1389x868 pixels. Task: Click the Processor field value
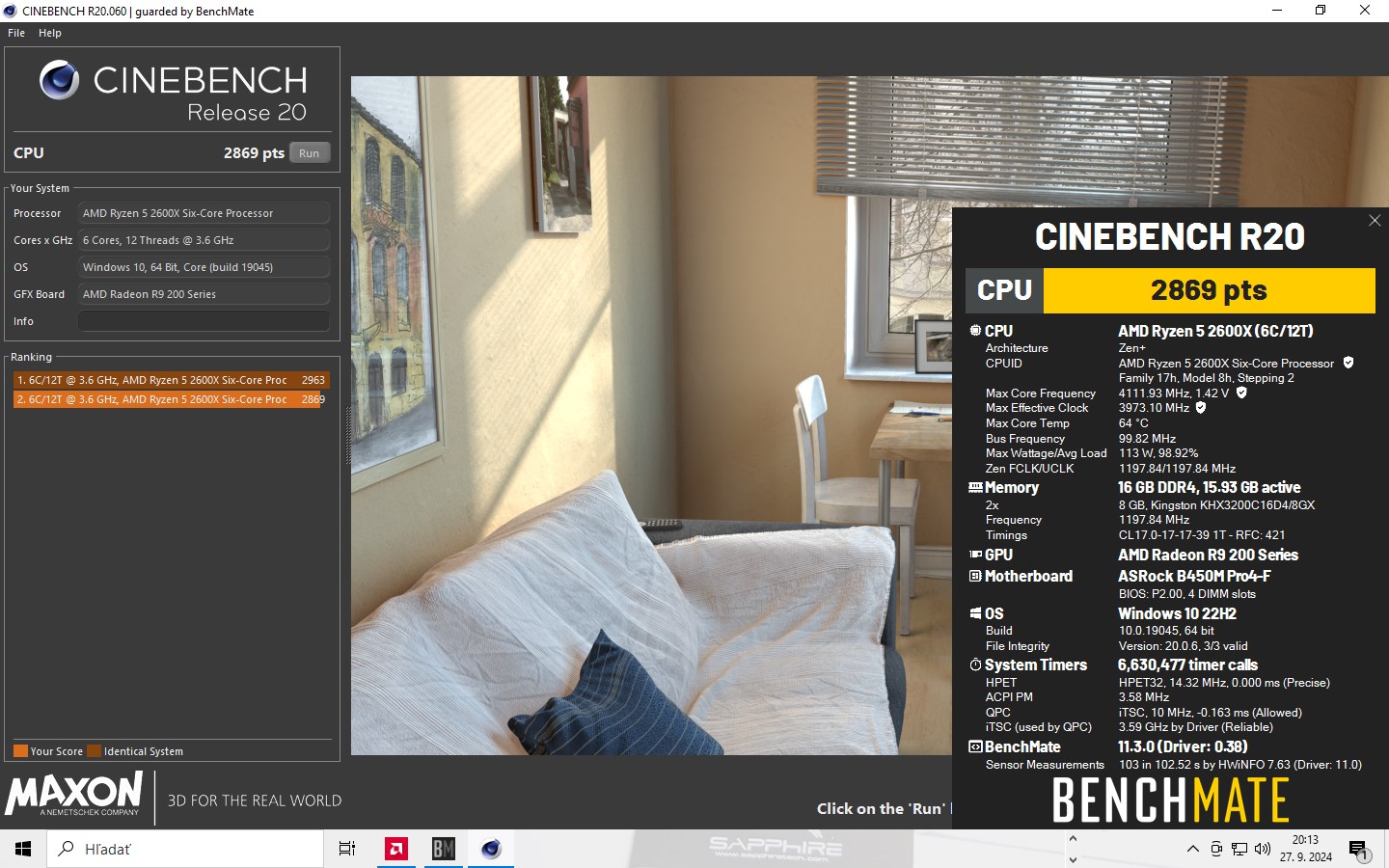pyautogui.click(x=204, y=213)
